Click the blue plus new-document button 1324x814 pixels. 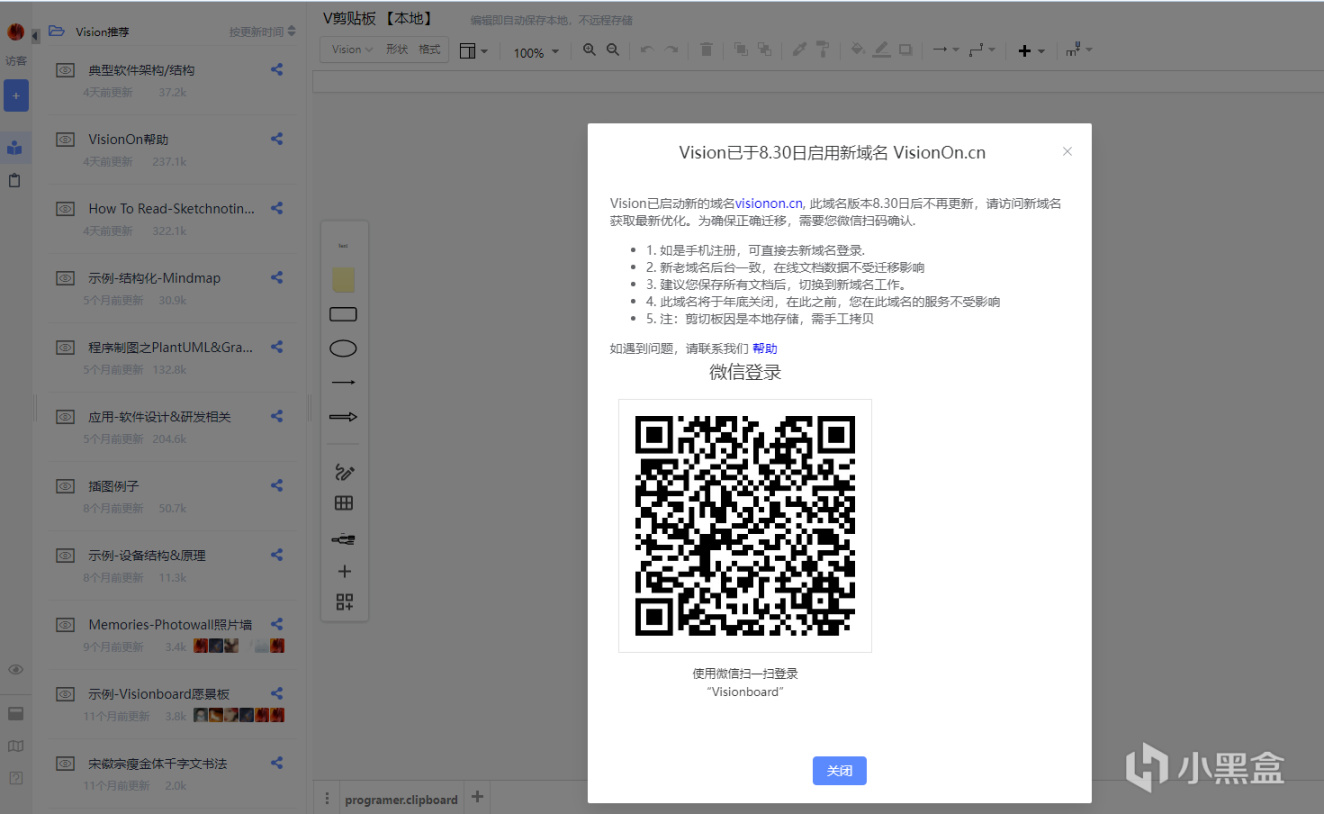click(16, 95)
